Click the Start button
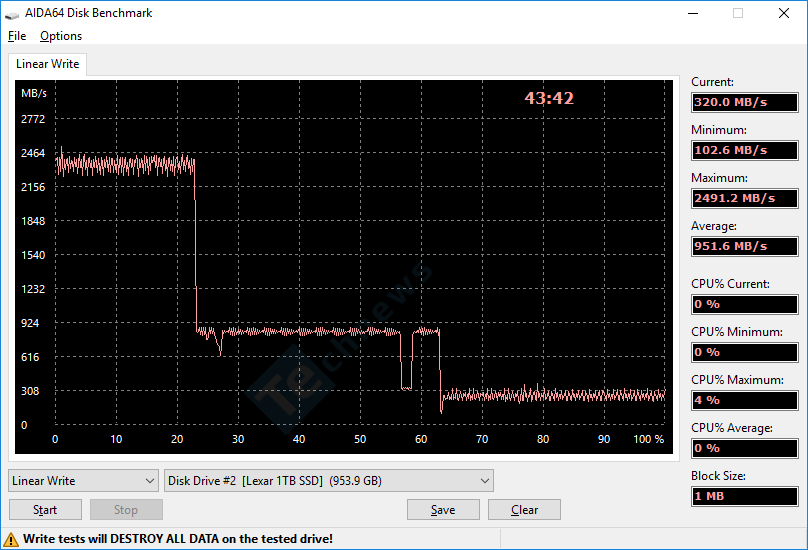Viewport: 808px width, 550px height. pyautogui.click(x=45, y=510)
